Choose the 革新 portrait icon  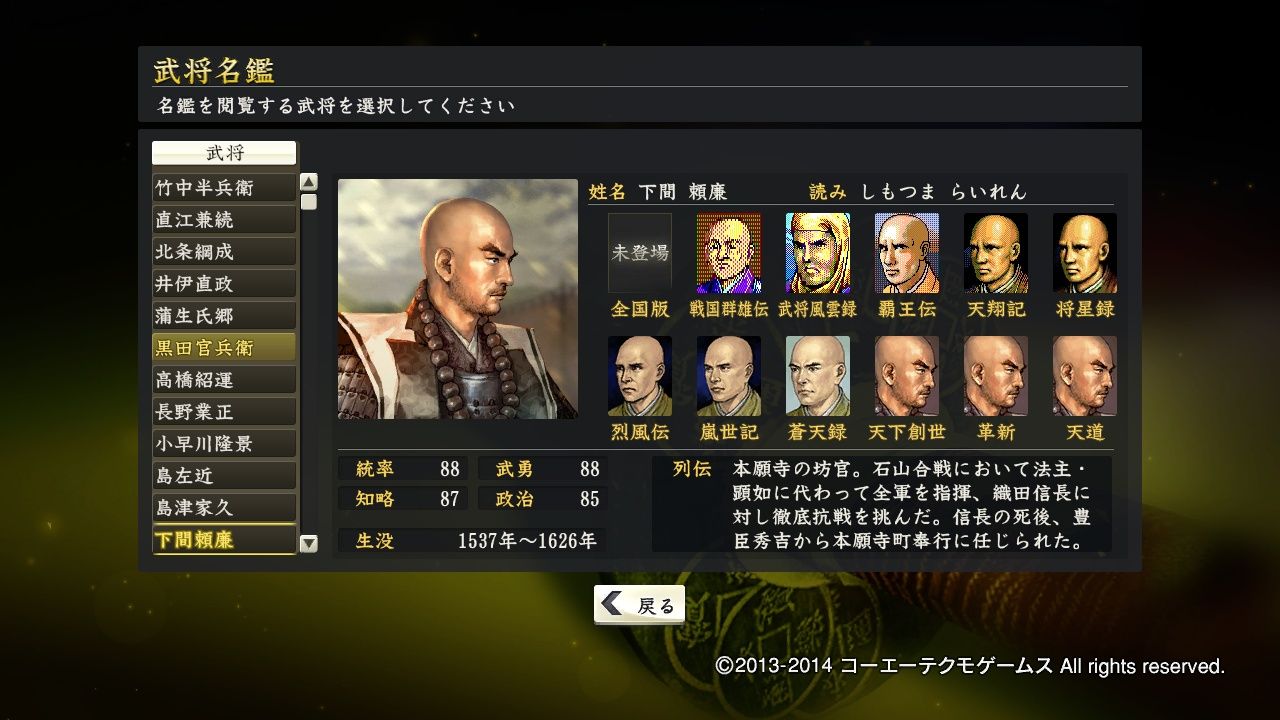[x=996, y=376]
